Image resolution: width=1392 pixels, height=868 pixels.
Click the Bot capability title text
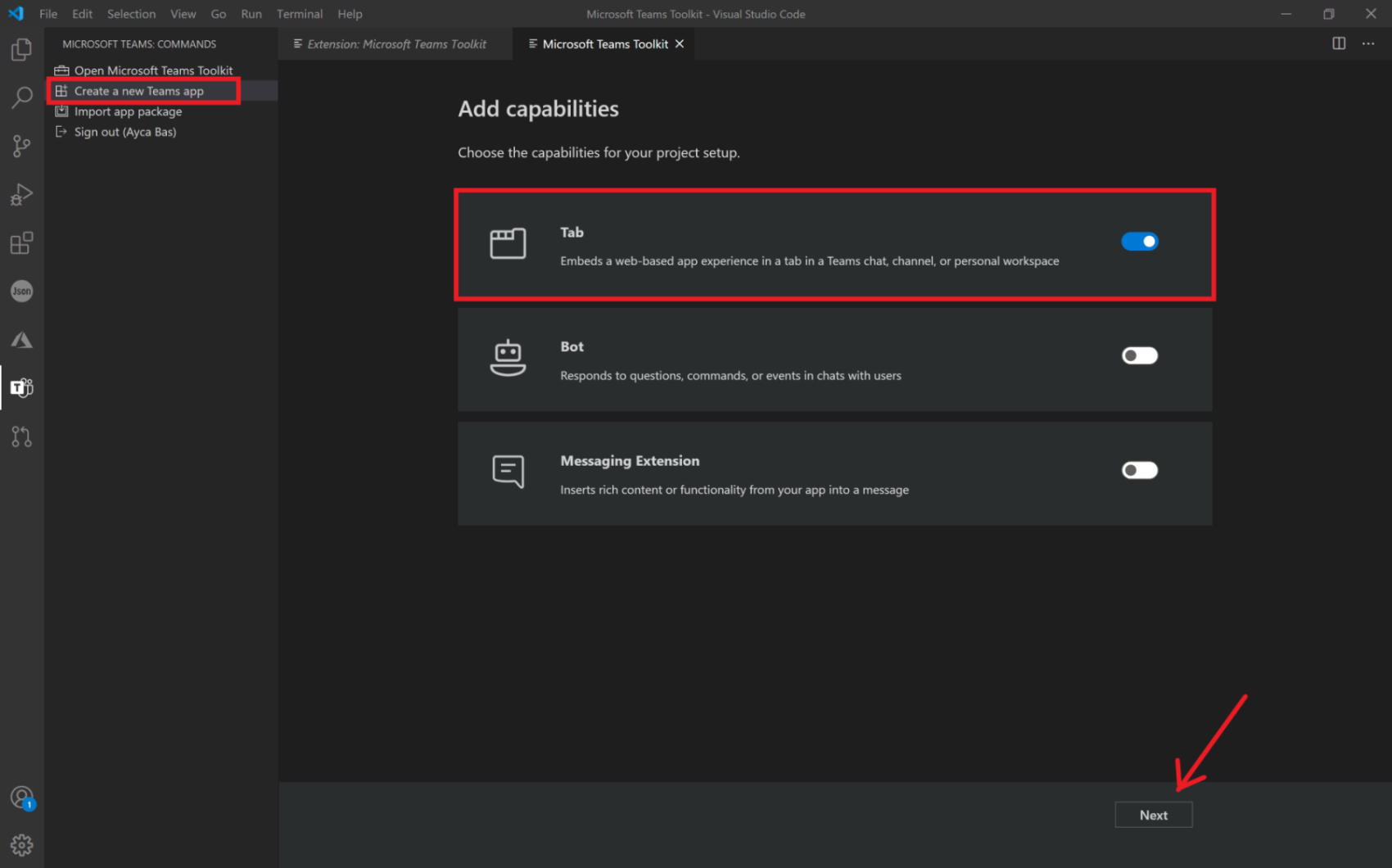pyautogui.click(x=572, y=346)
